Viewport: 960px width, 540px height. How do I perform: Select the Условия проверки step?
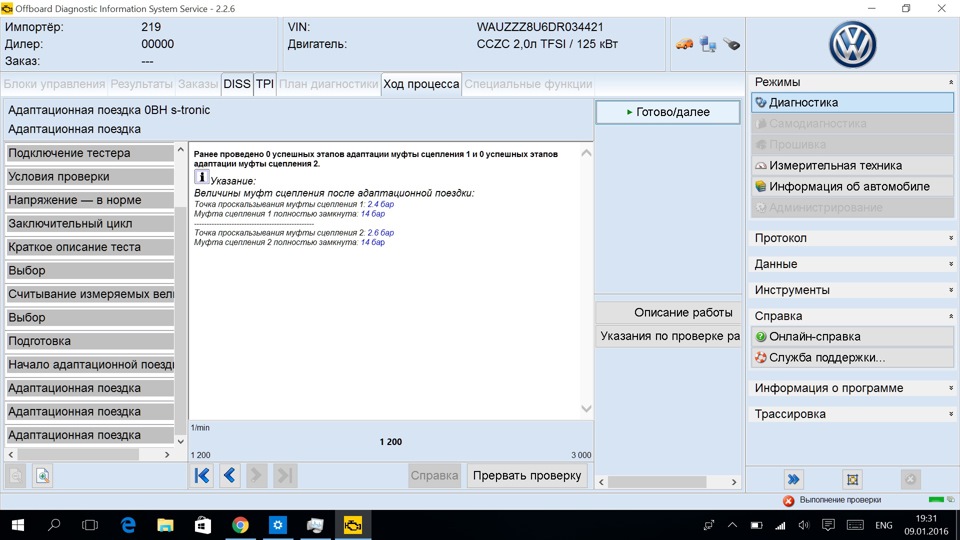(90, 176)
